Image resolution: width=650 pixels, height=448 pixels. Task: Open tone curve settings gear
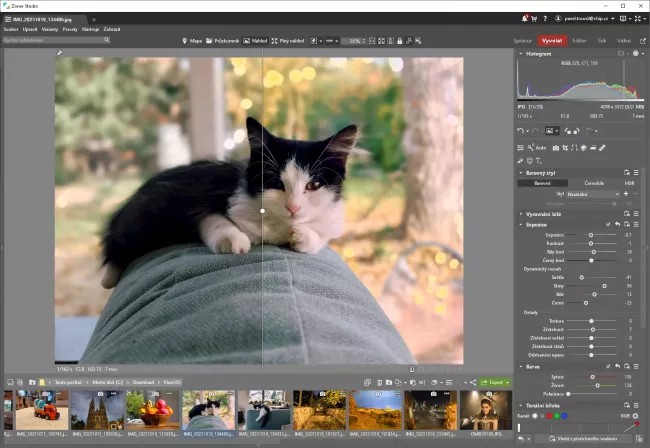click(636, 414)
